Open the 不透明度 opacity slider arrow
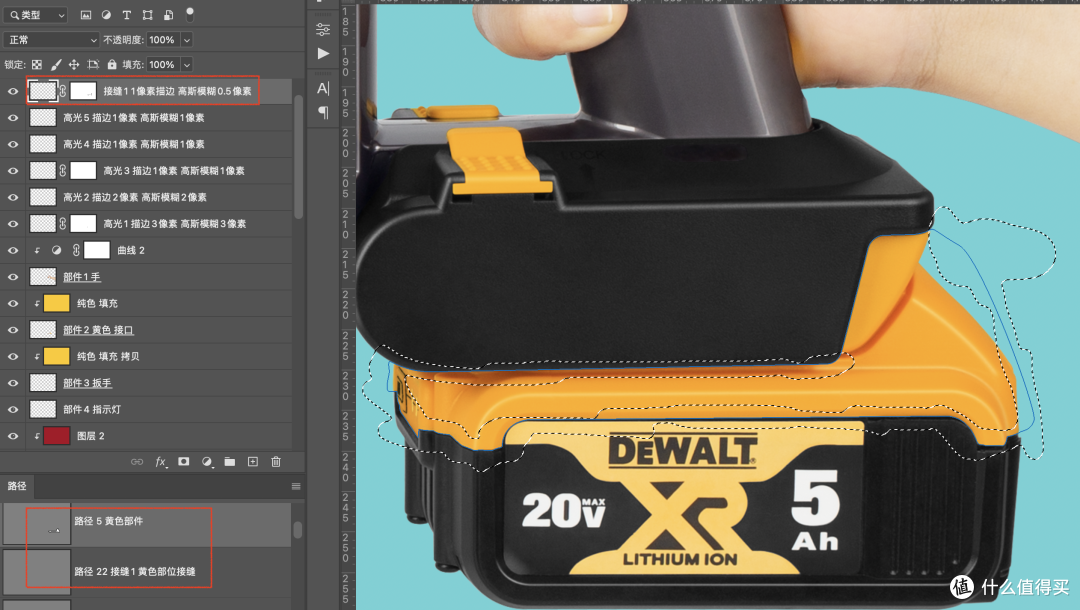The width and height of the screenshot is (1080, 610). pos(187,40)
